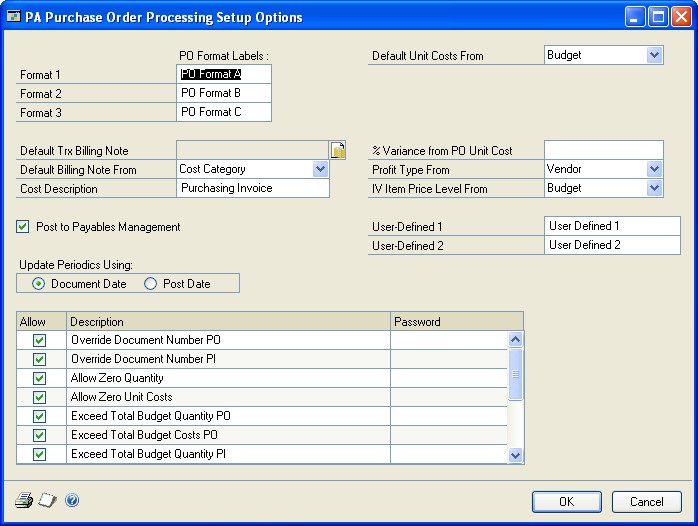Screen dimensions: 698x526
Task: Toggle Post to Payables Management checkbox
Action: tap(23, 227)
